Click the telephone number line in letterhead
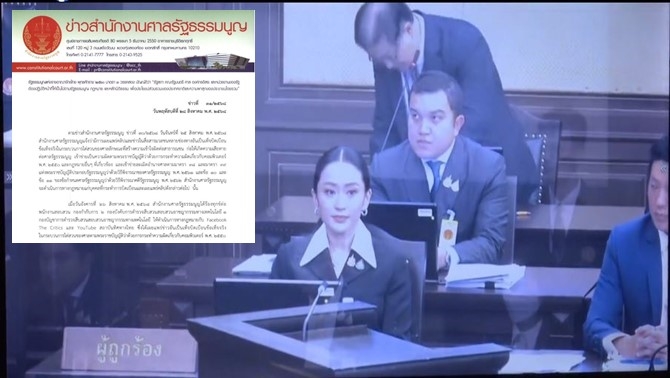Viewport: 670px width, 378px height. [x=104, y=55]
